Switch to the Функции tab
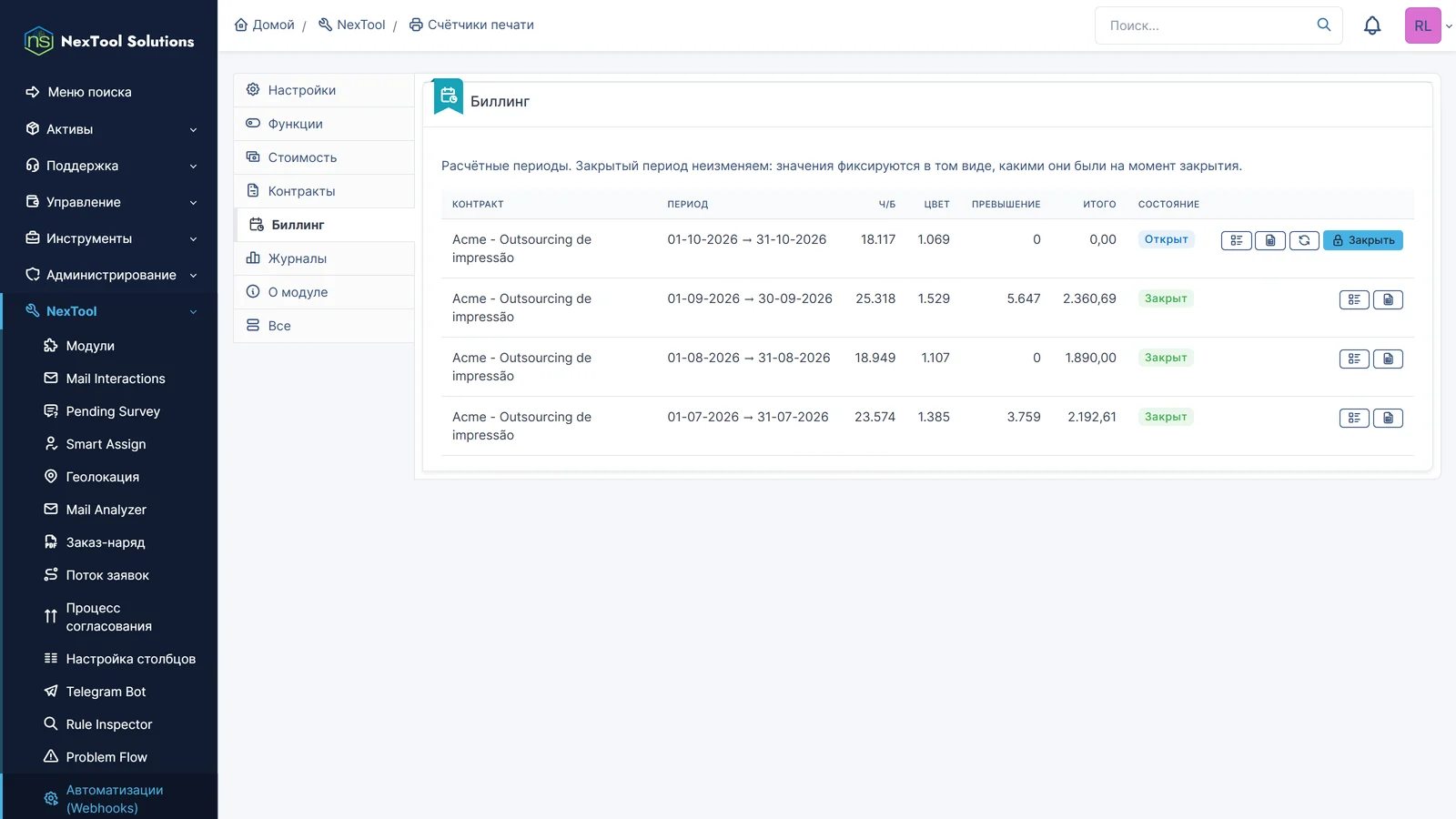 tap(324, 124)
